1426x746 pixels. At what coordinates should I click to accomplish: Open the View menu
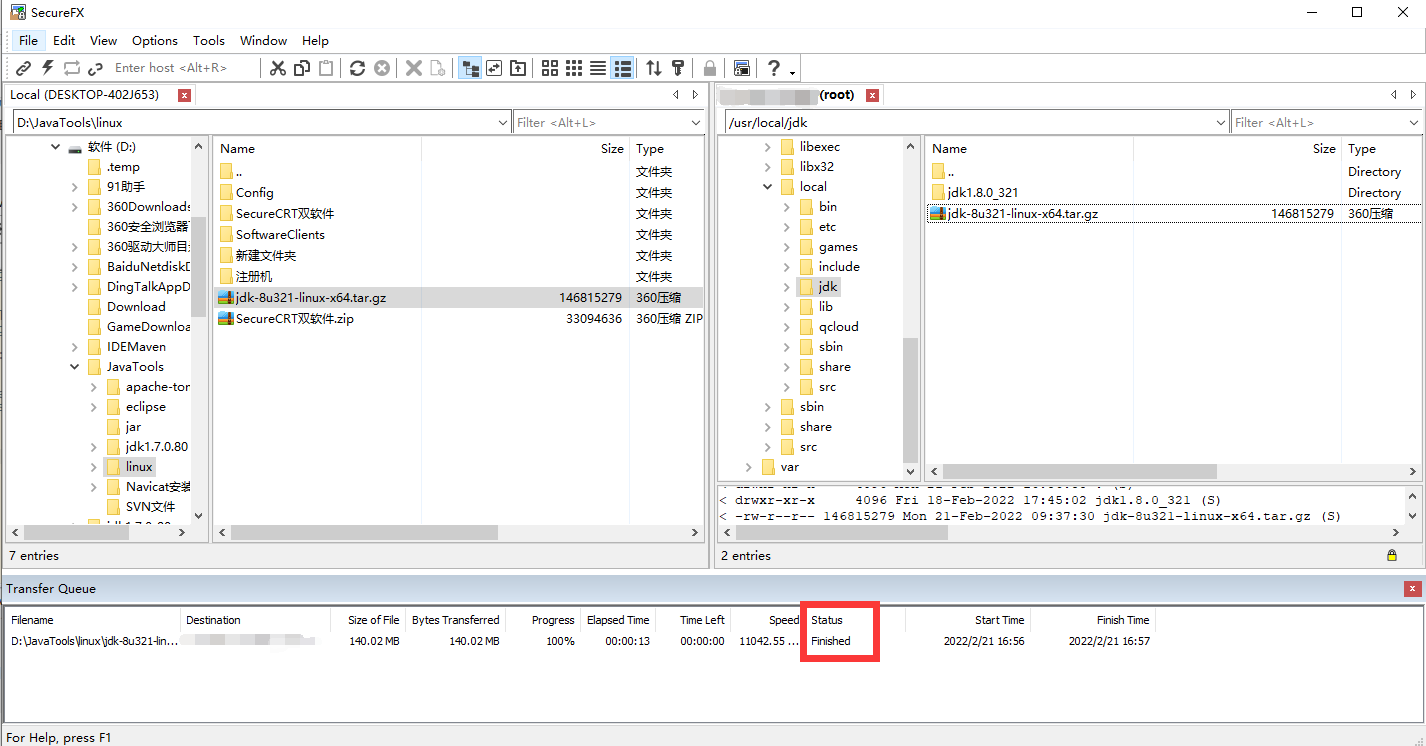click(x=103, y=41)
